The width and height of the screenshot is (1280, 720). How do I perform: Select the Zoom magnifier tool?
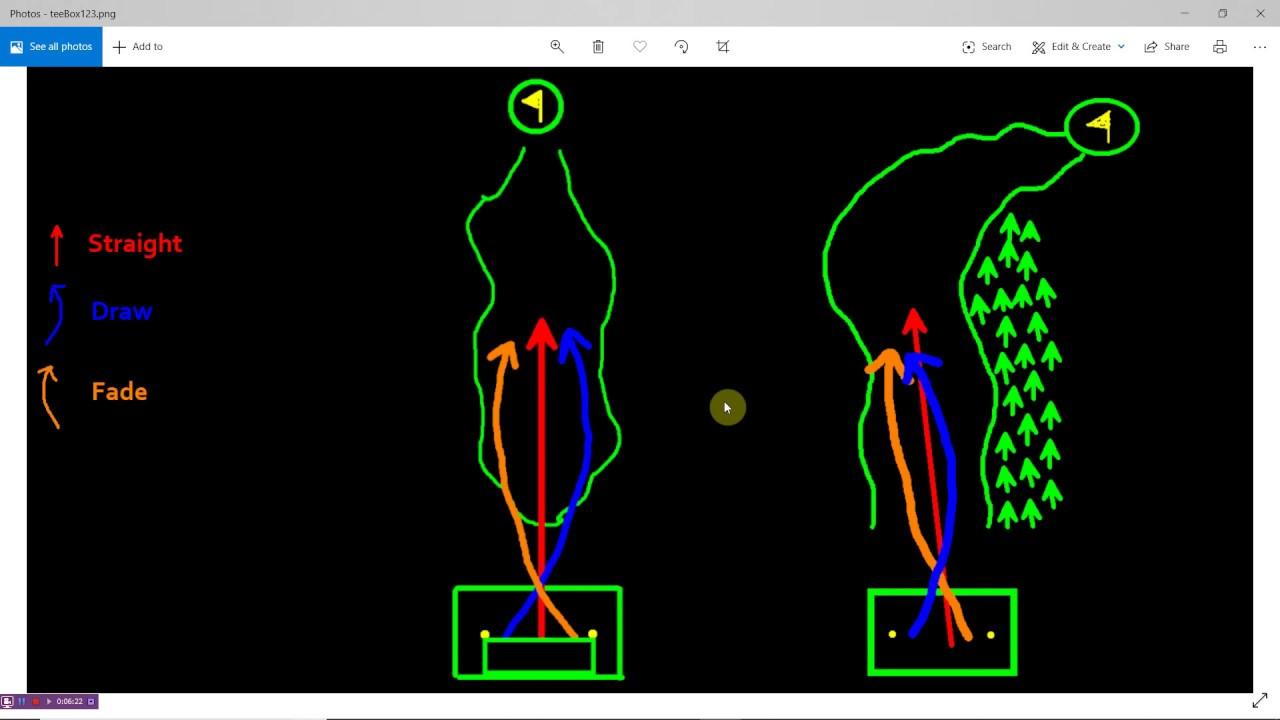(x=557, y=46)
